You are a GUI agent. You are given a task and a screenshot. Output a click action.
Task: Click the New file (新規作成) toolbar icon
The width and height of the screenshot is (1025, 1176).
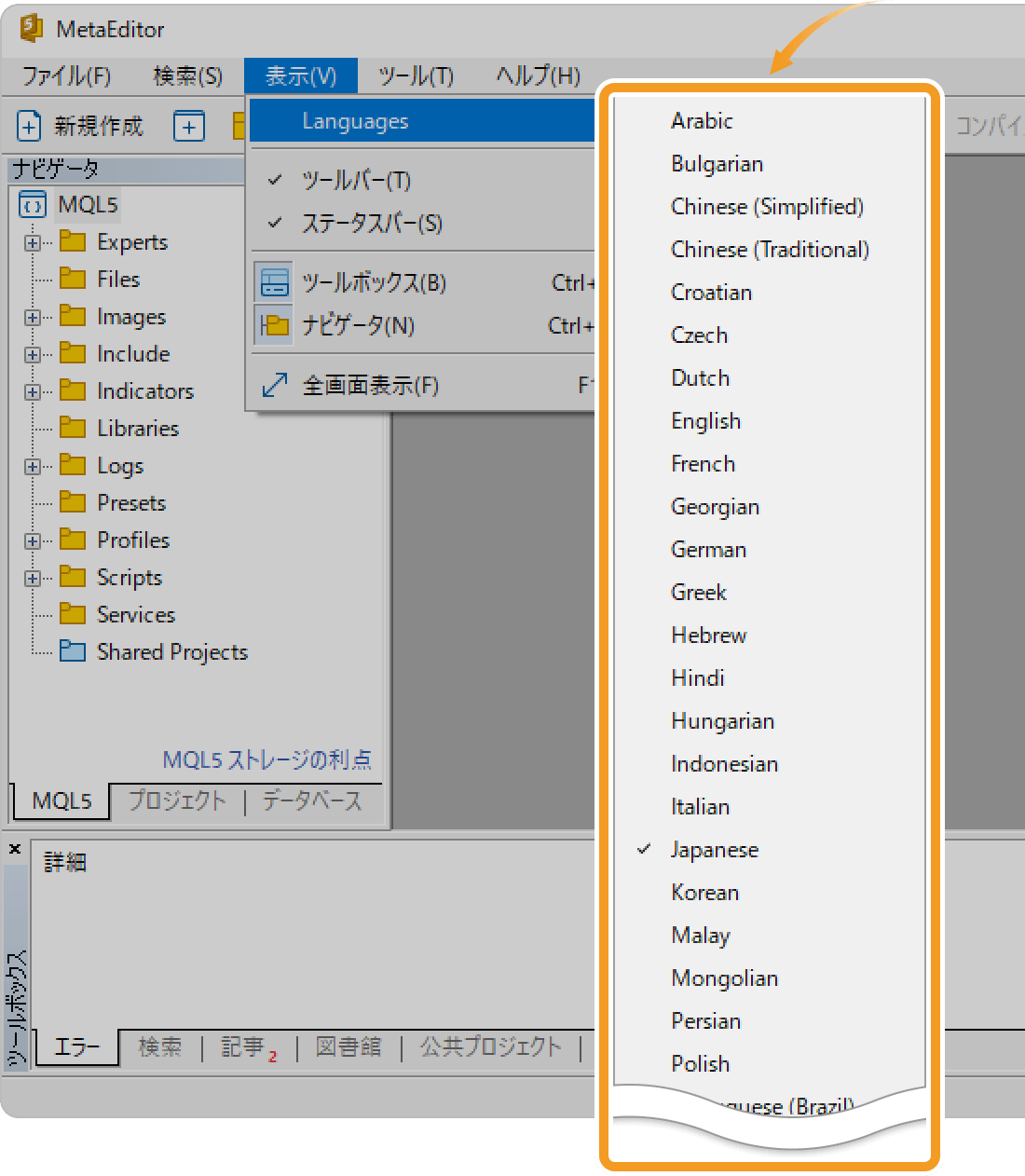[x=30, y=126]
